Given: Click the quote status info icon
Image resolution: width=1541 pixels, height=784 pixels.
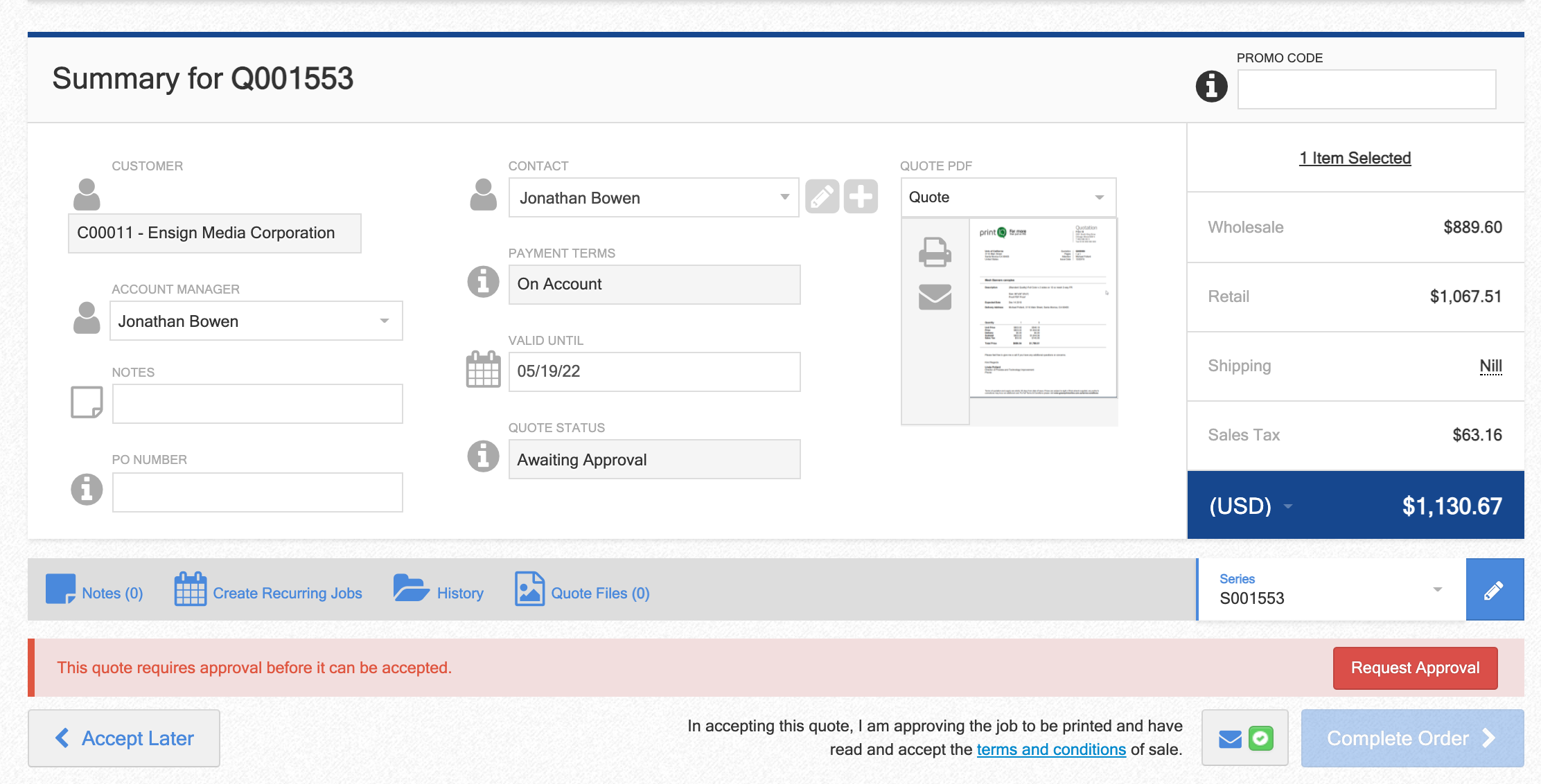Looking at the screenshot, I should (x=483, y=457).
